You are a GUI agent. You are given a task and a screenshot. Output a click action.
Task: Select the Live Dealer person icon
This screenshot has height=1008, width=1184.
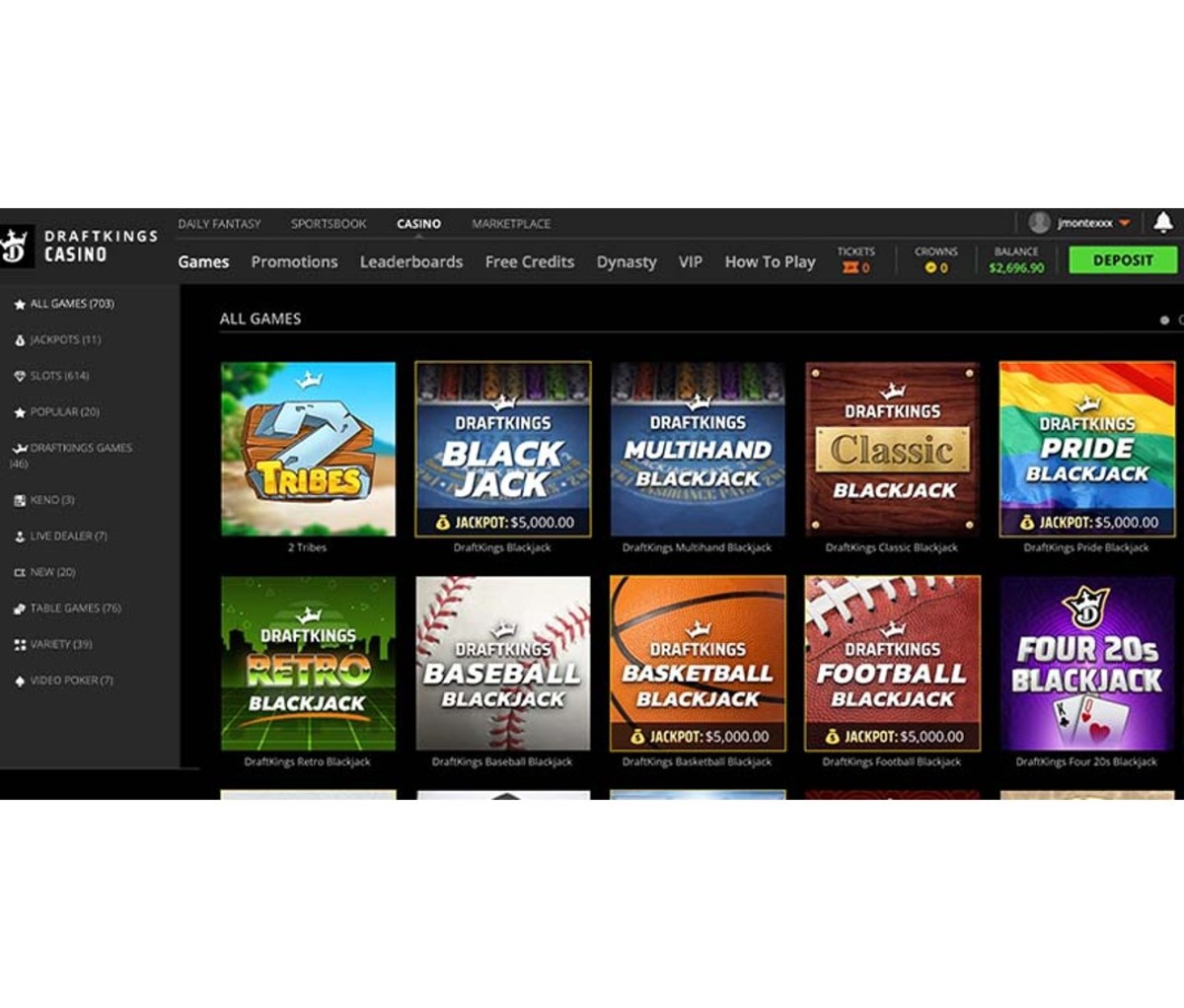(20, 537)
